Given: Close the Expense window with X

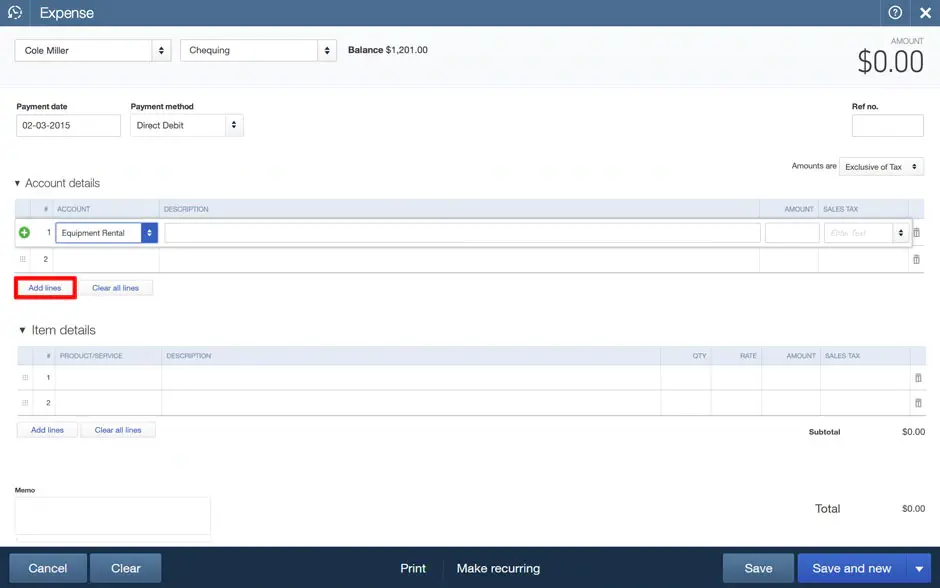Looking at the screenshot, I should point(925,13).
